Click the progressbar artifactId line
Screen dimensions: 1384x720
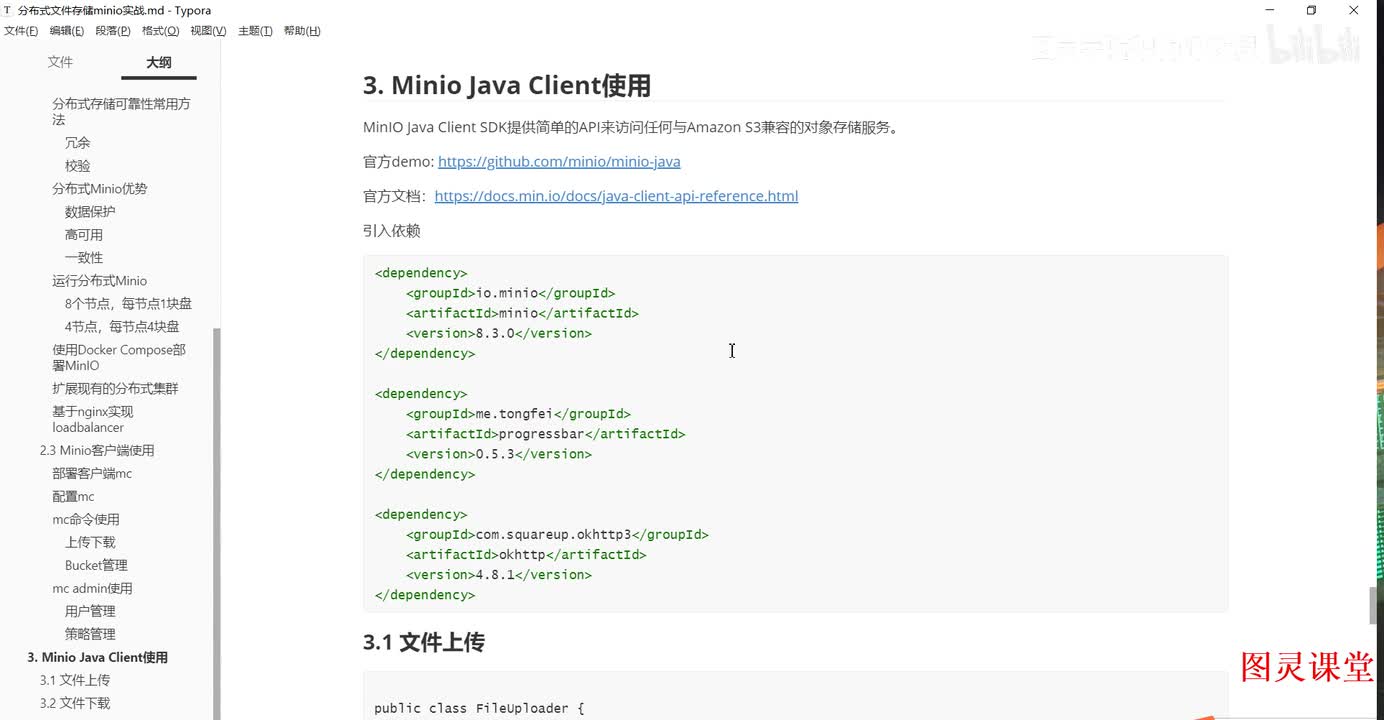click(x=546, y=434)
